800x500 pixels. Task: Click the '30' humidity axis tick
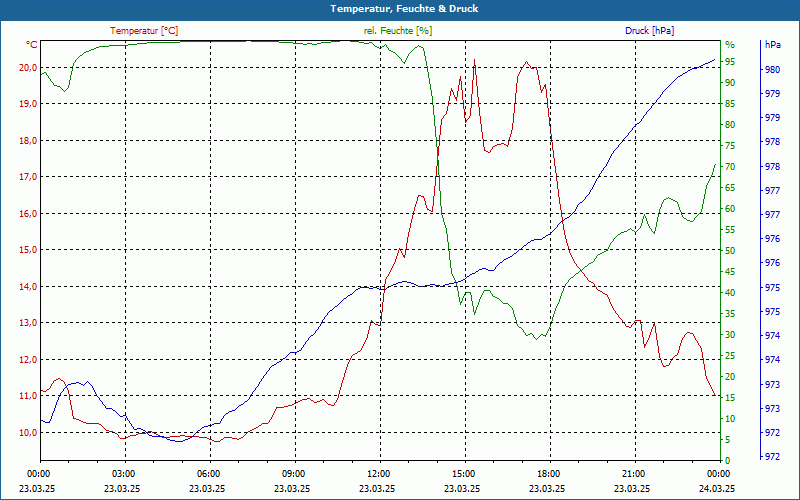730,335
